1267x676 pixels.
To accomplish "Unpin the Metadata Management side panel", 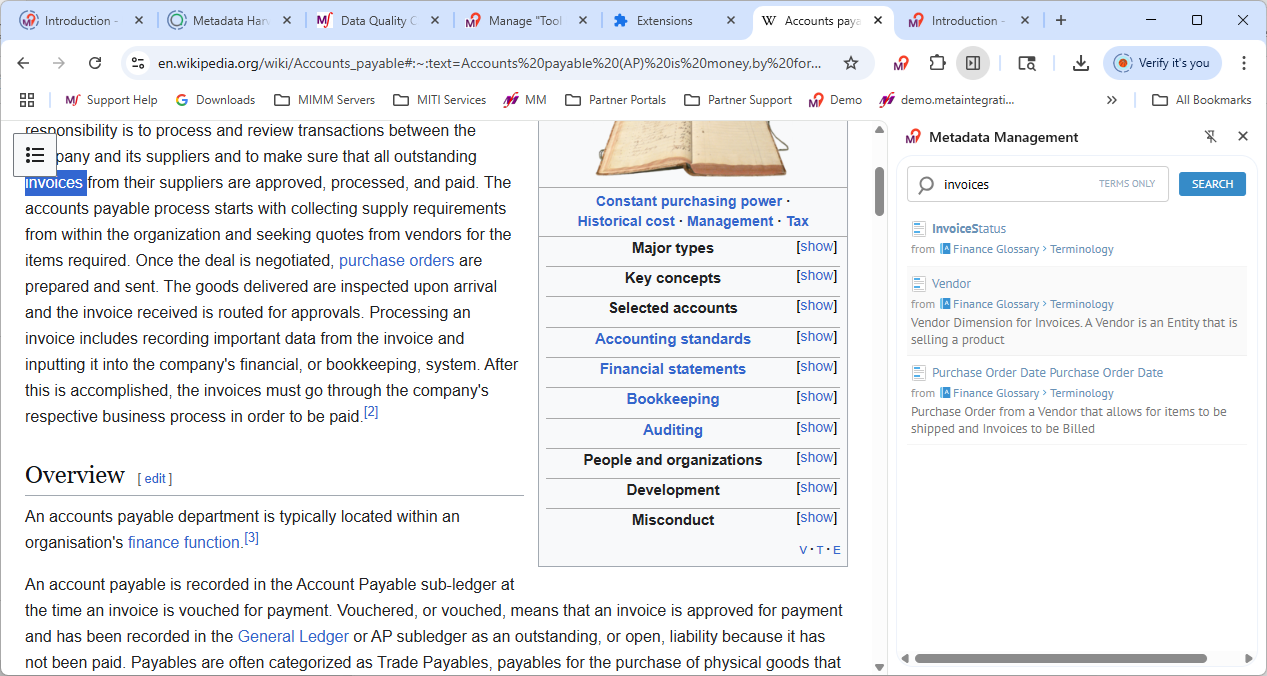I will click(x=1210, y=137).
